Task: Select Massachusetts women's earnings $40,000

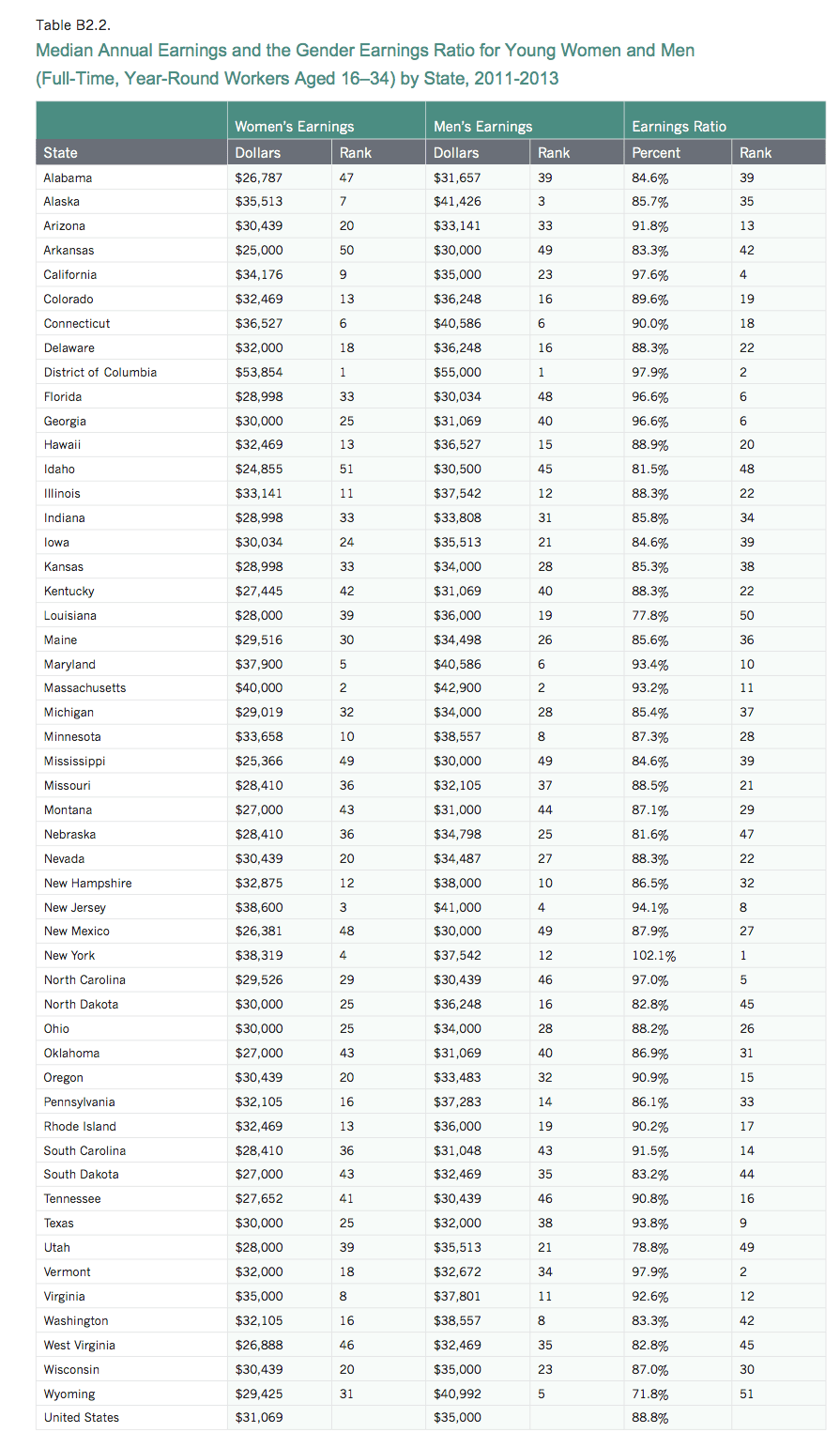Action: click(259, 687)
